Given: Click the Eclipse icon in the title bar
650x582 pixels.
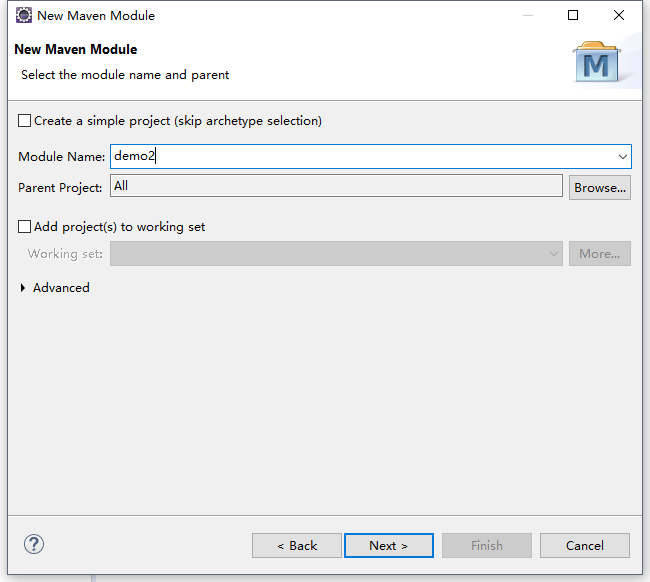Looking at the screenshot, I should 24,15.
